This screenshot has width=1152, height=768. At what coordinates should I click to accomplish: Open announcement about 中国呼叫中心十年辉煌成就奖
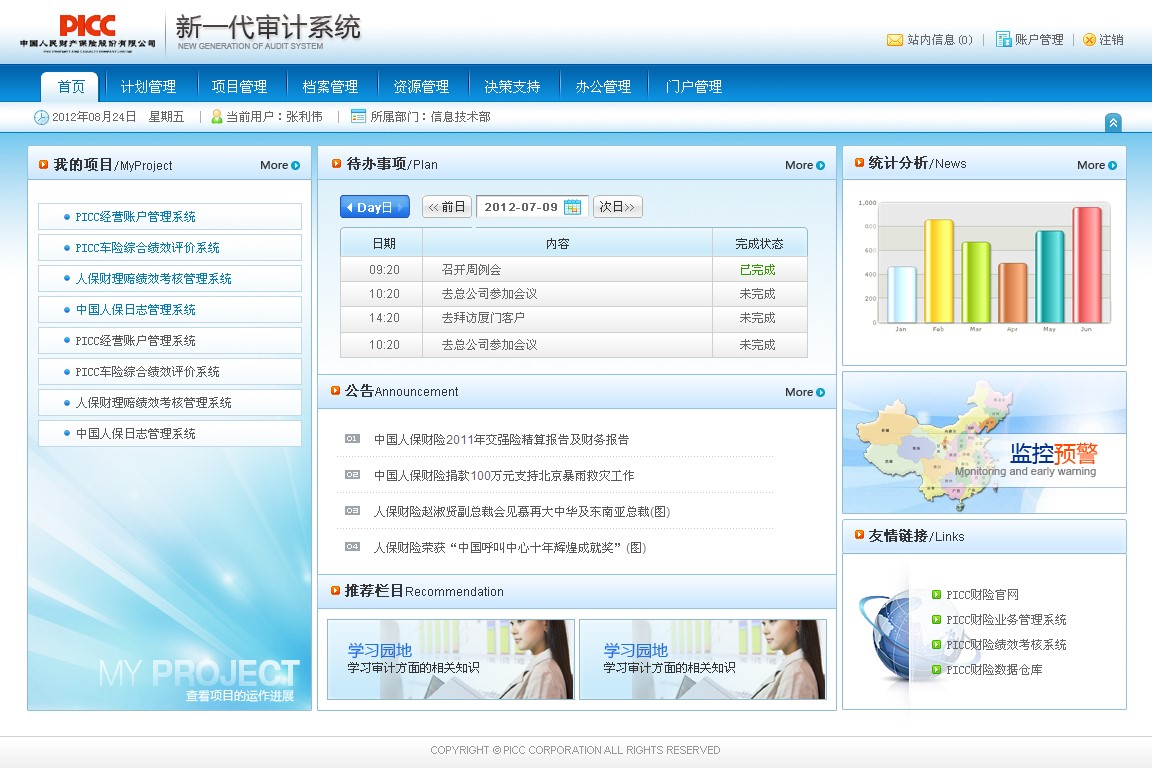510,548
